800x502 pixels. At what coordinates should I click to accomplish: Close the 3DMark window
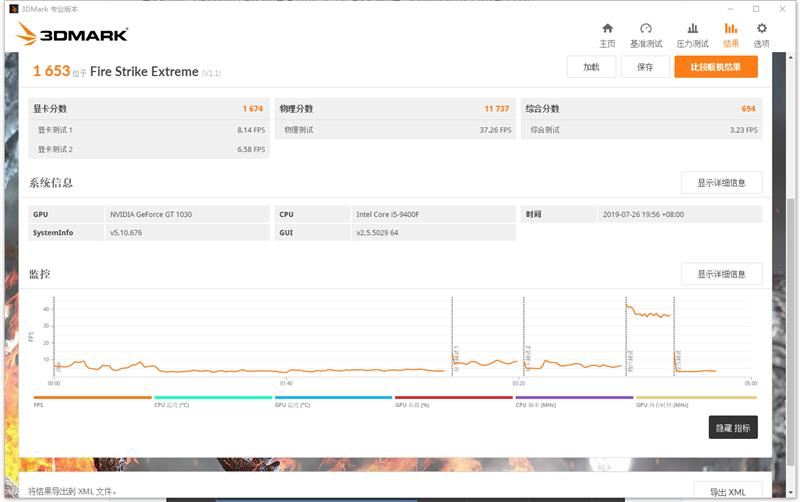pyautogui.click(x=782, y=9)
